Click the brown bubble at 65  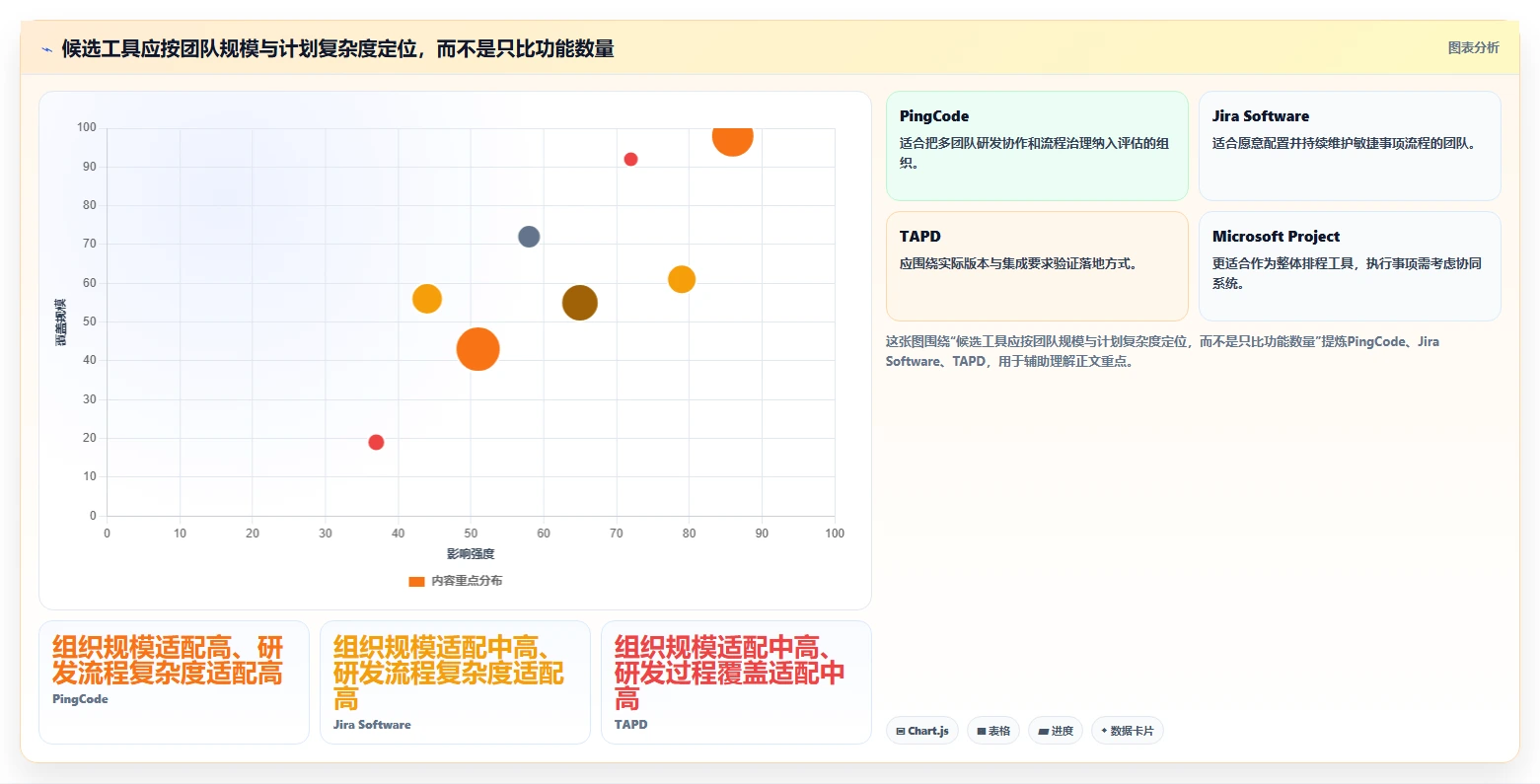pyautogui.click(x=580, y=303)
